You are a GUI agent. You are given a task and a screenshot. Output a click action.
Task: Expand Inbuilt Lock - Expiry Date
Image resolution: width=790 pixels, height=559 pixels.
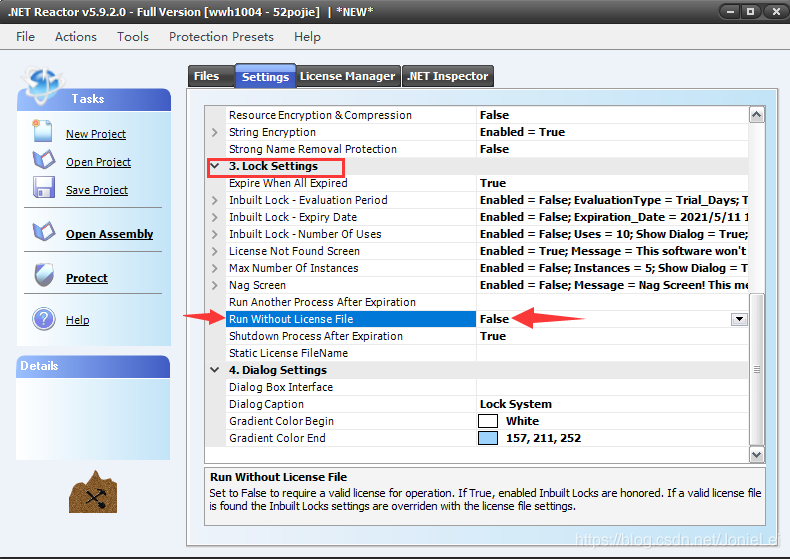tap(215, 218)
